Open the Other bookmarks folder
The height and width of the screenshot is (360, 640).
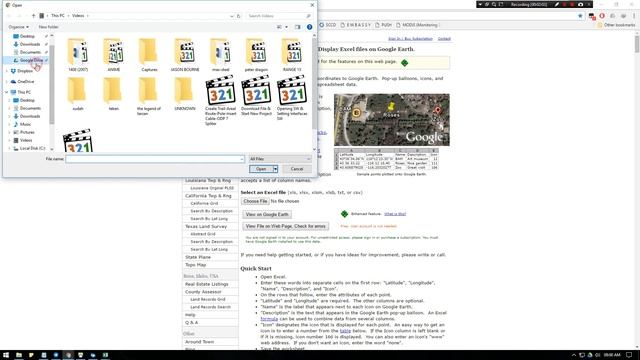pos(616,25)
